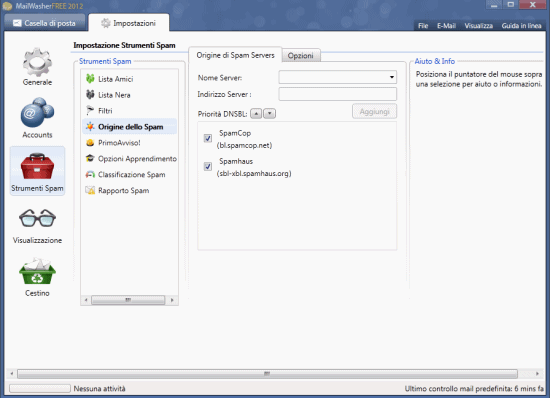Click the main window scroll left arrow

pos(12,373)
